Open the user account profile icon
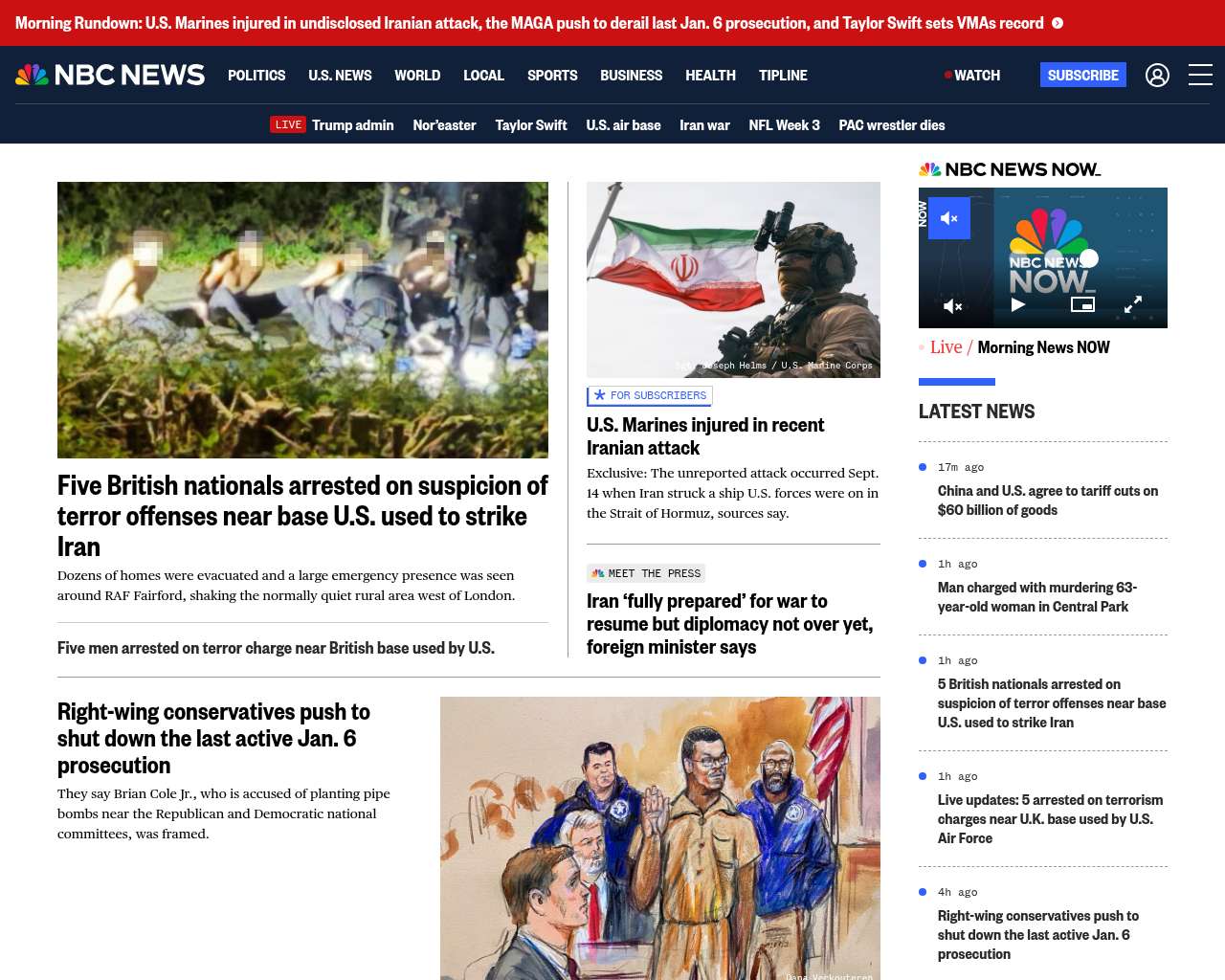The height and width of the screenshot is (980, 1225). pyautogui.click(x=1157, y=75)
